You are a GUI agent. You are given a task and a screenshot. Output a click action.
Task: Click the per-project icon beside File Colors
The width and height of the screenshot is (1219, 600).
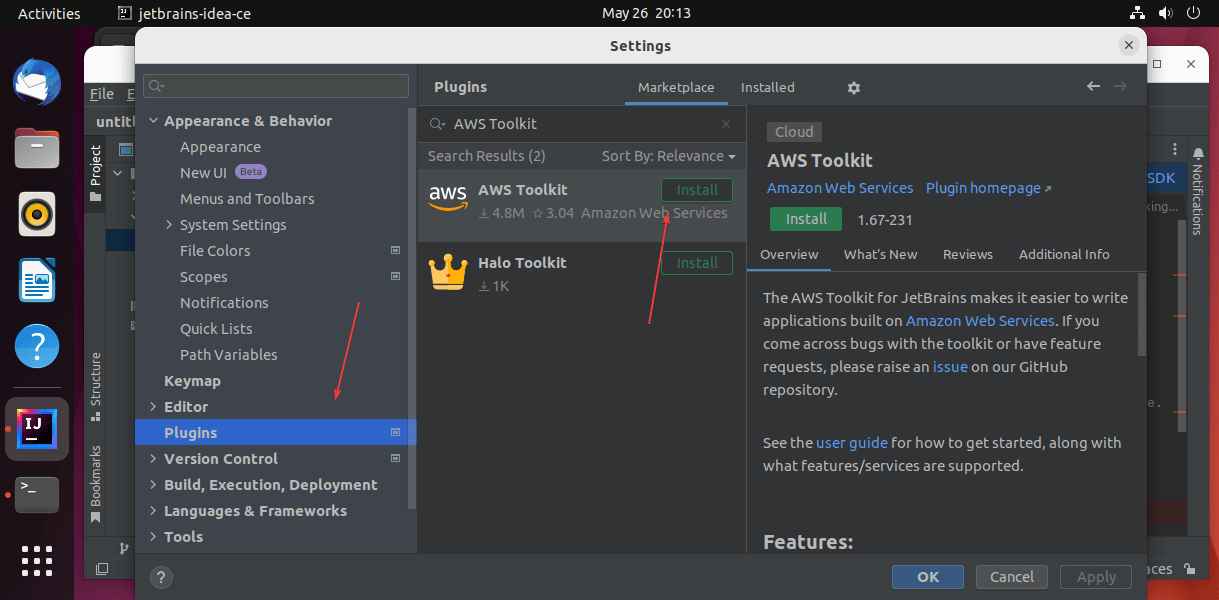(395, 250)
